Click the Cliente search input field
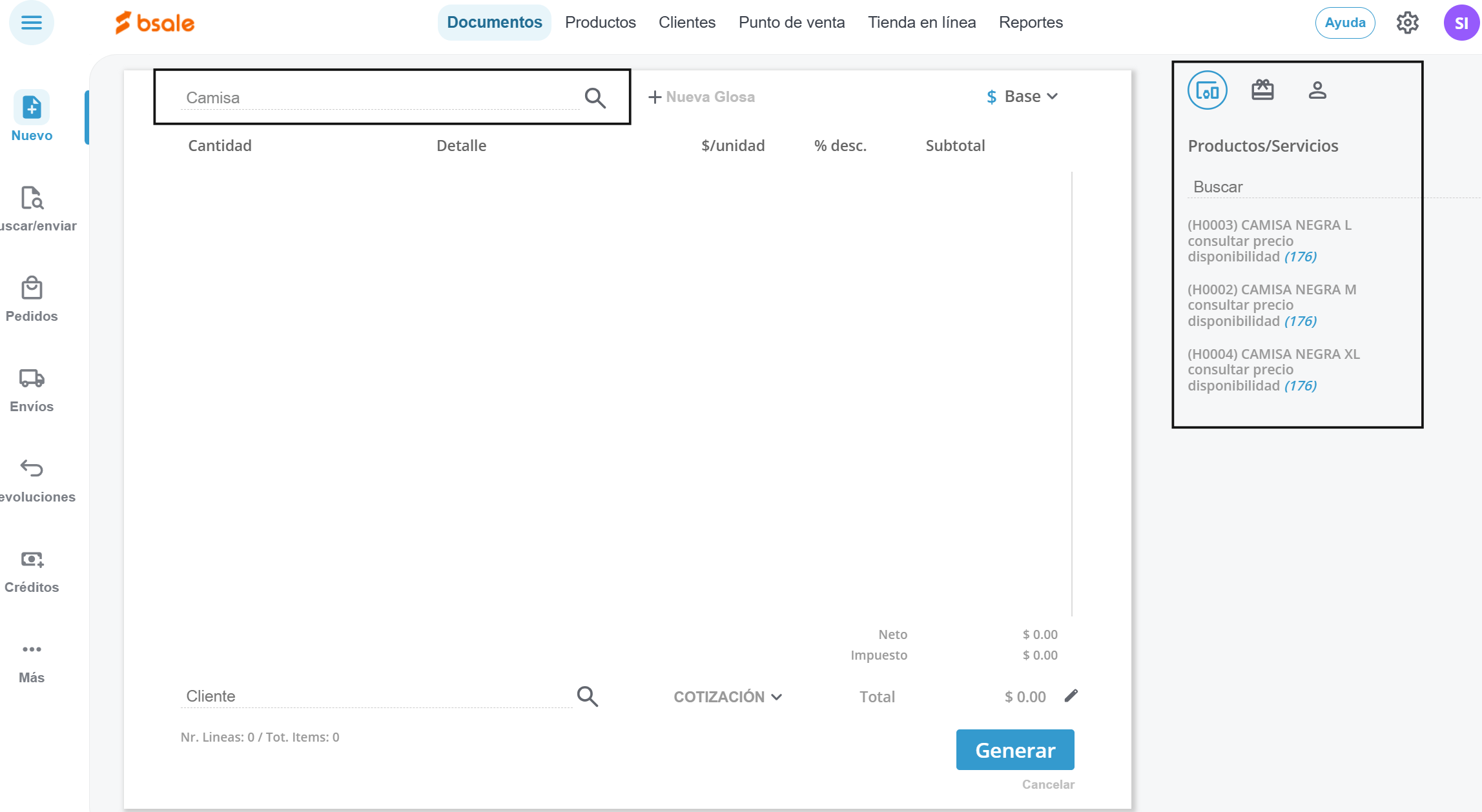 pyautogui.click(x=375, y=696)
